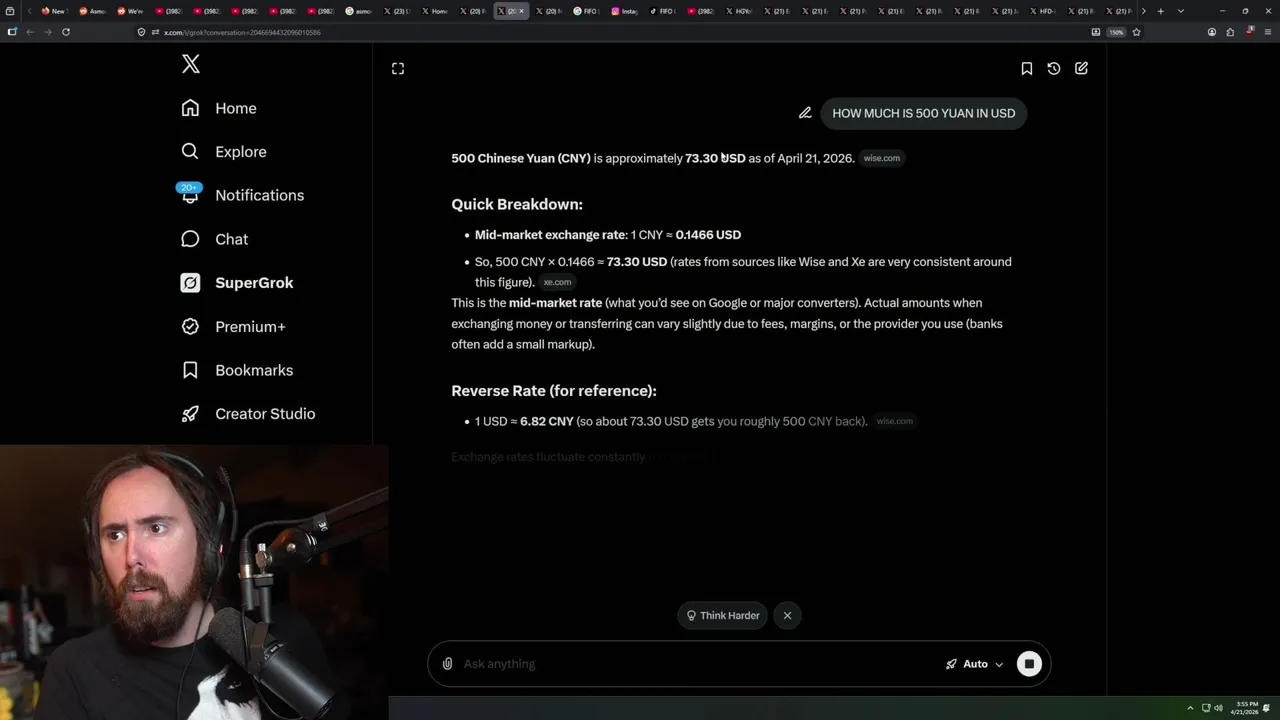Click the Explore magnifier icon

[190, 152]
